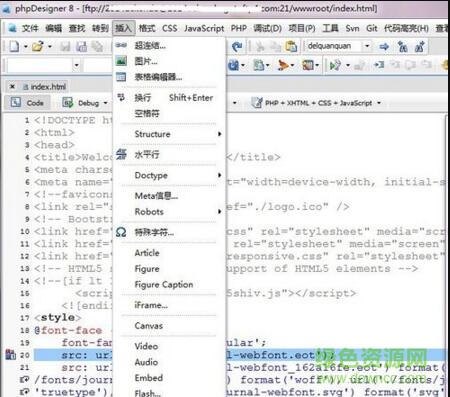
Task: Open the Git menu
Action: coord(372,29)
